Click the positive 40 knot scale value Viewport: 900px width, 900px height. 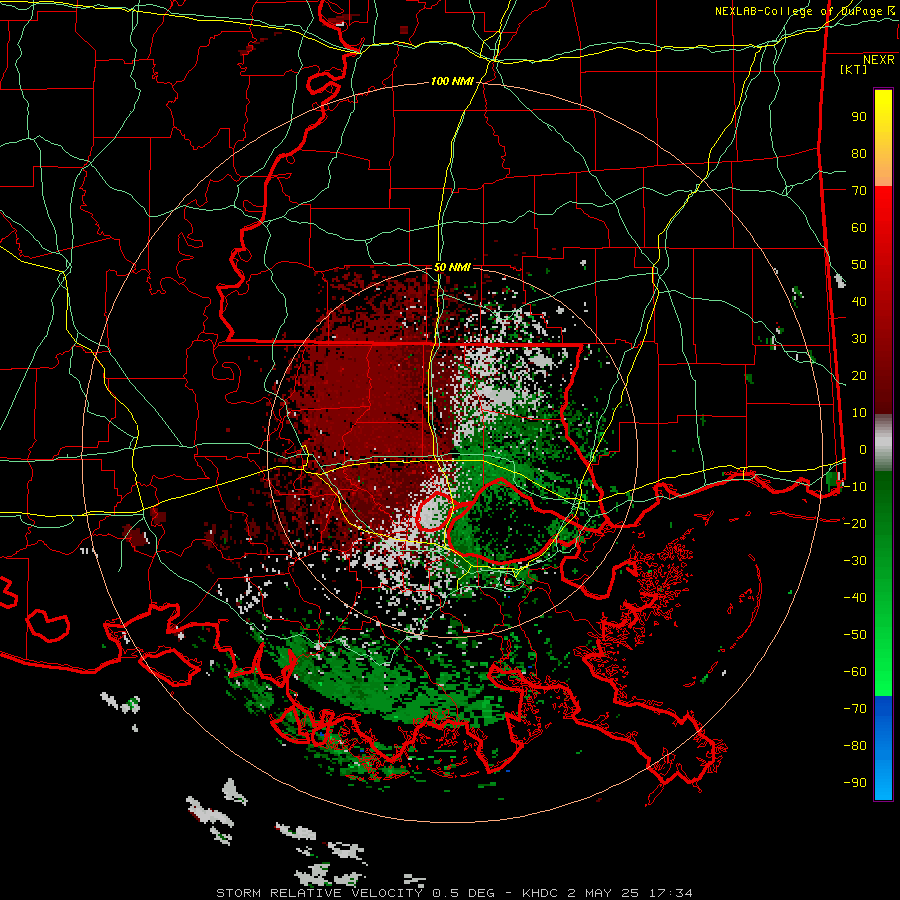point(859,302)
